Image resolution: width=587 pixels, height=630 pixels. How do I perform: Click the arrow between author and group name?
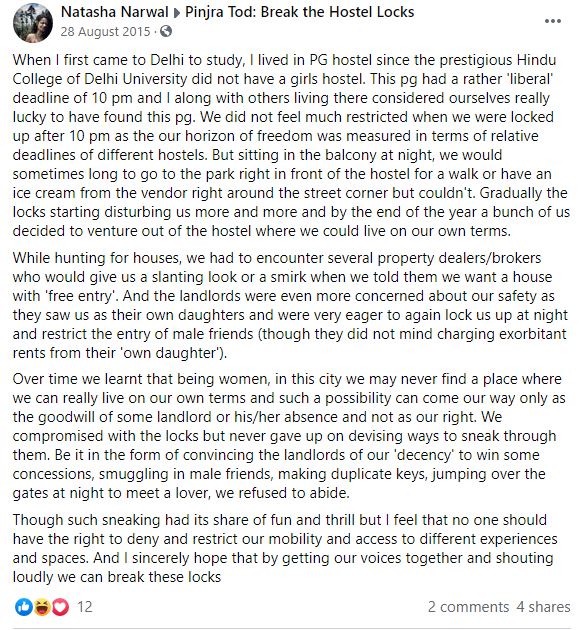click(177, 13)
